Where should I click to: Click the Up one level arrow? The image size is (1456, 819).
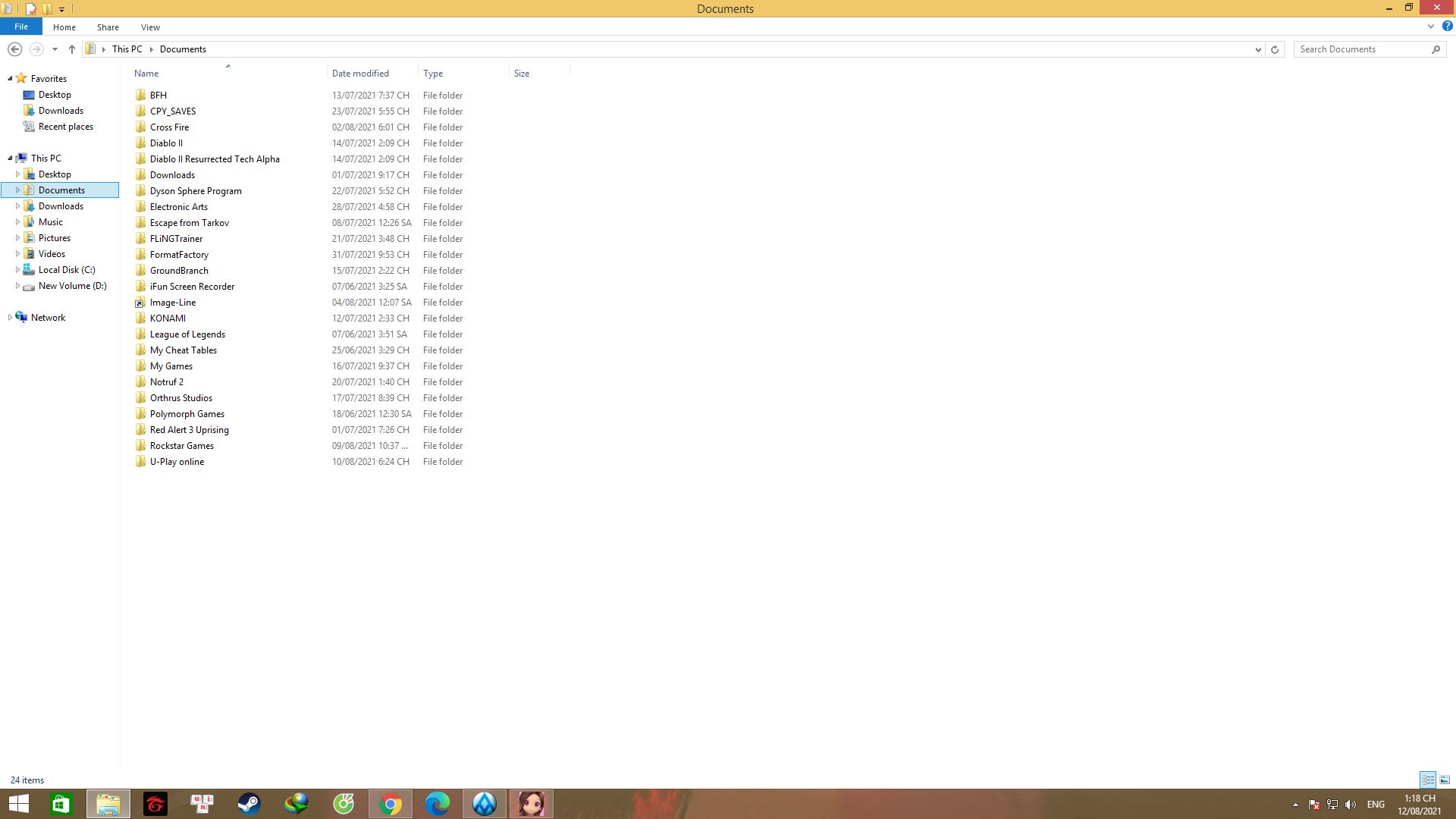coord(72,49)
